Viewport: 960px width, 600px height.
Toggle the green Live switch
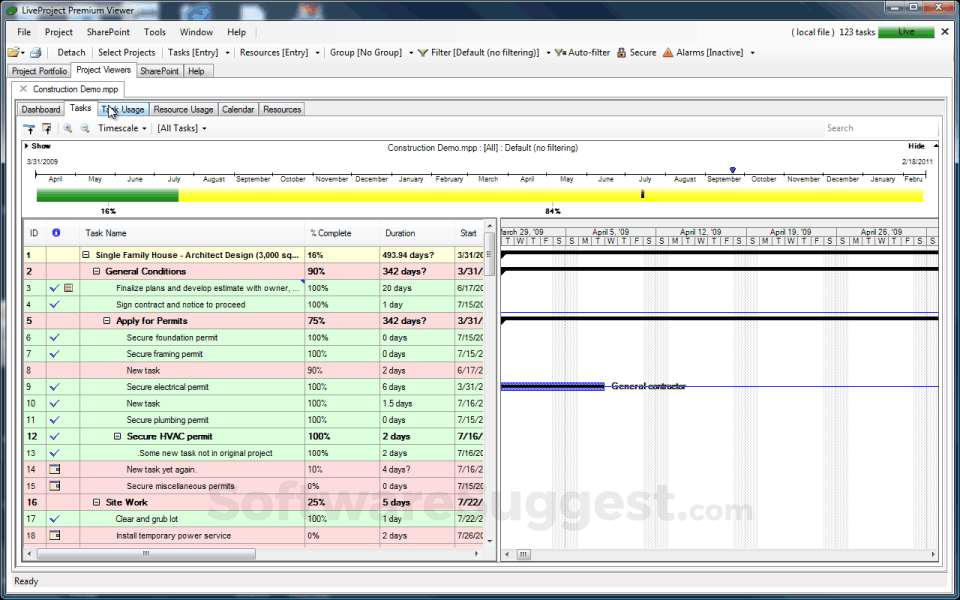906,32
